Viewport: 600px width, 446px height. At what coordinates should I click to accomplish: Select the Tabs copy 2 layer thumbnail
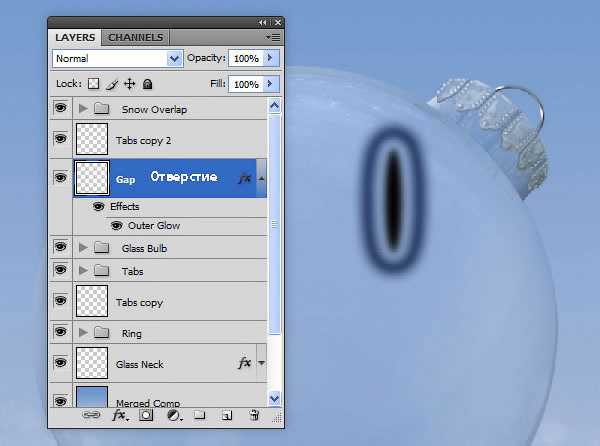click(x=92, y=138)
